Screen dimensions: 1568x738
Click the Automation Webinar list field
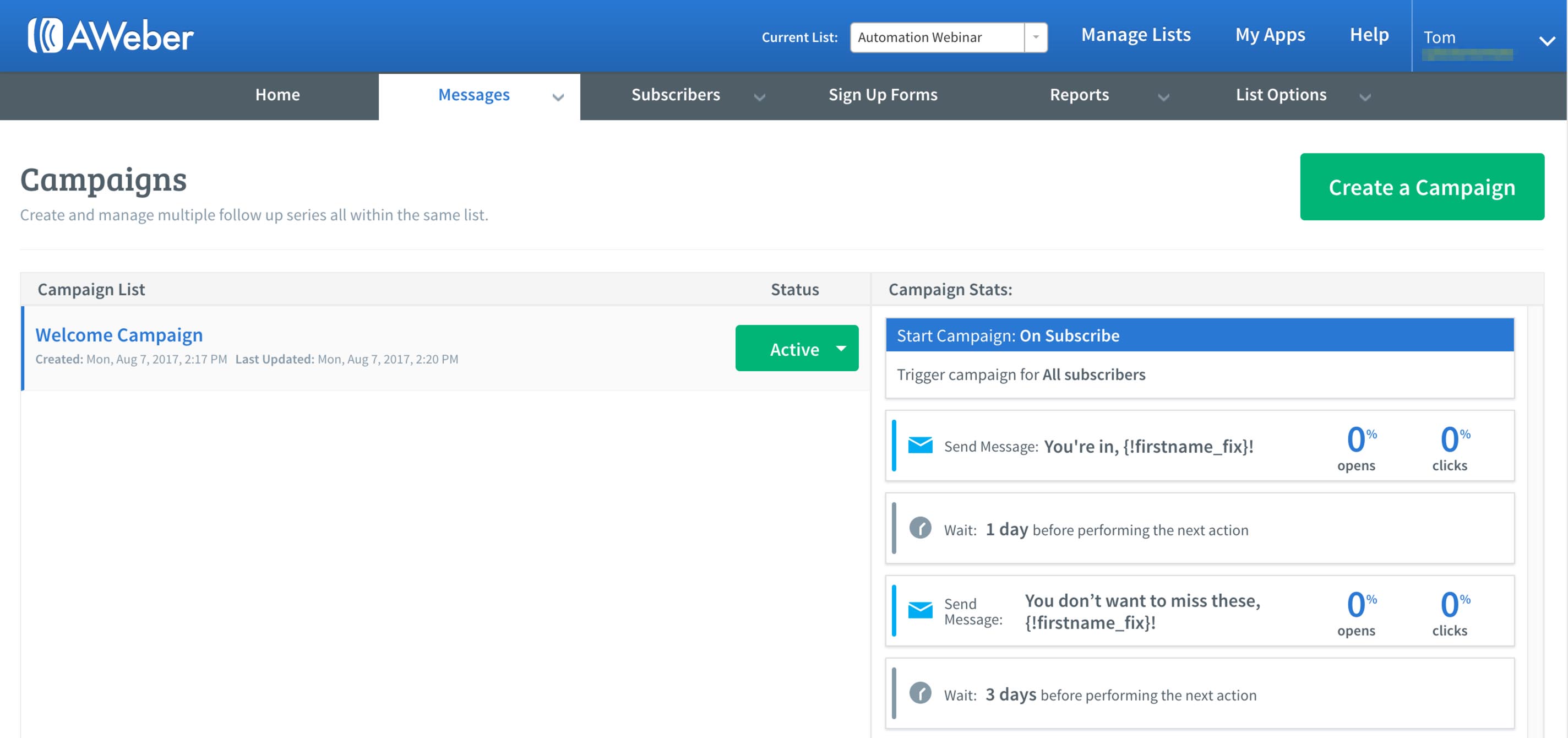938,37
